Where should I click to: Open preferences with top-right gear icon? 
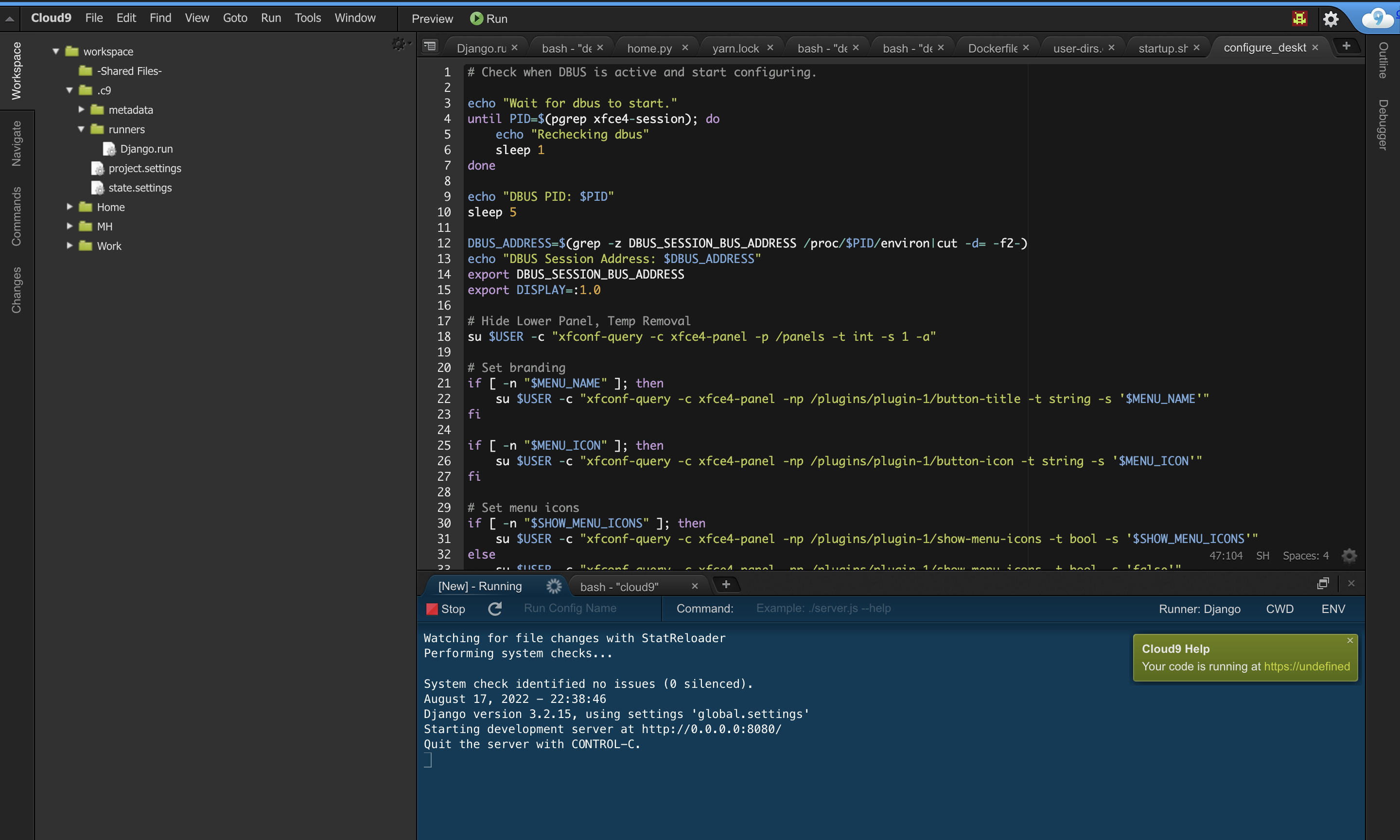pyautogui.click(x=1330, y=19)
